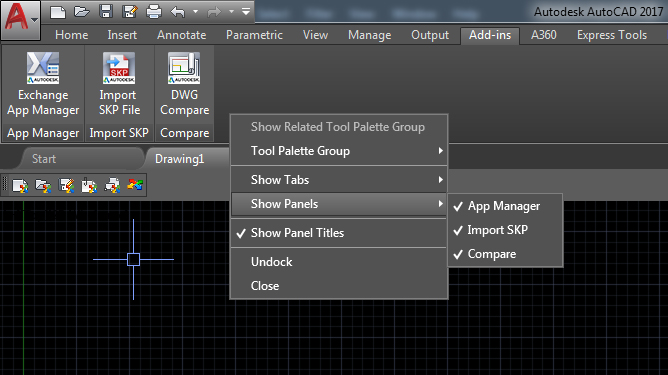Click the colored arrows icon in floating toolbar
The height and width of the screenshot is (375, 668).
pyautogui.click(x=135, y=185)
